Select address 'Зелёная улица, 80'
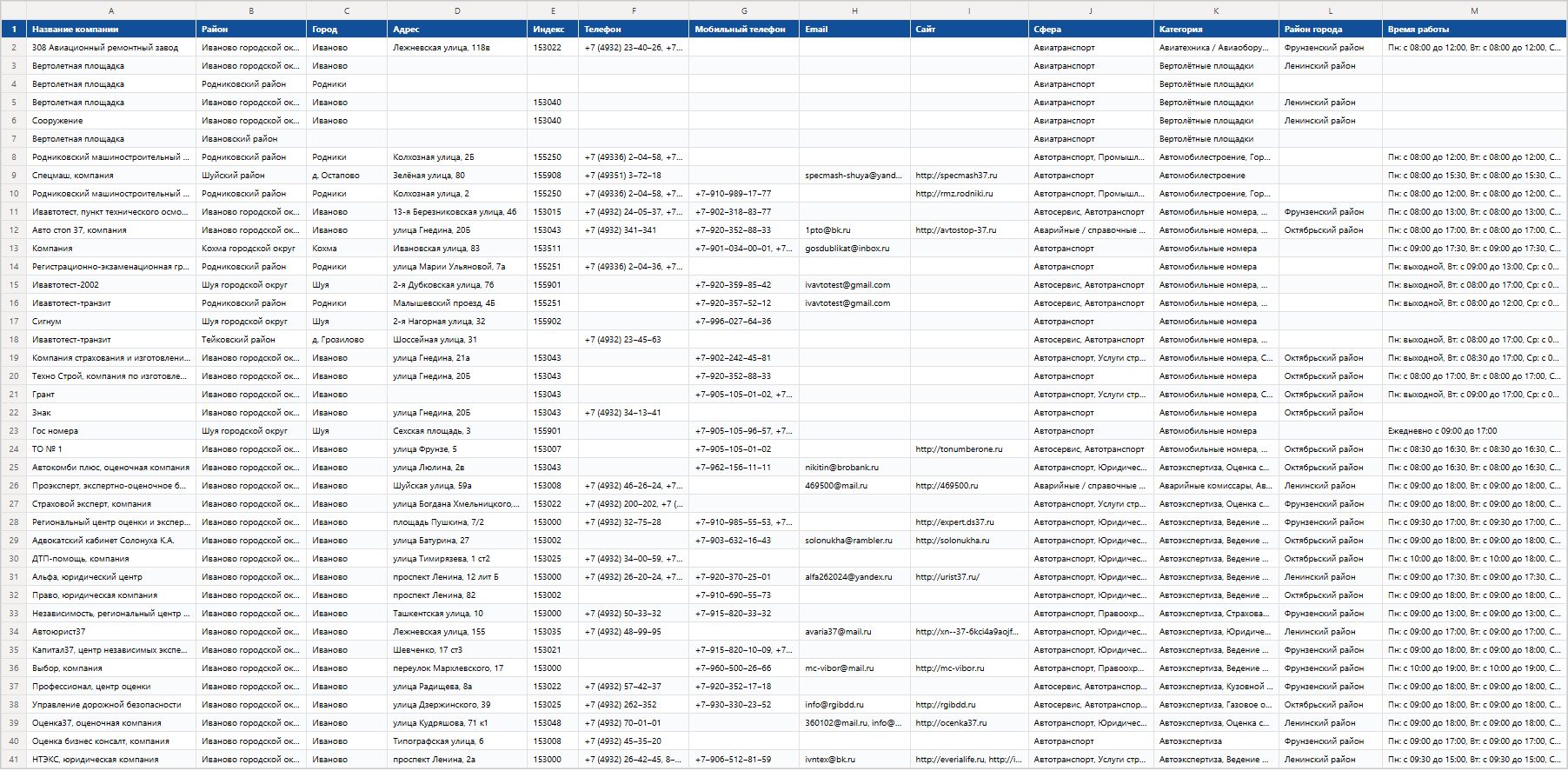This screenshot has width=1568, height=784. tap(457, 176)
